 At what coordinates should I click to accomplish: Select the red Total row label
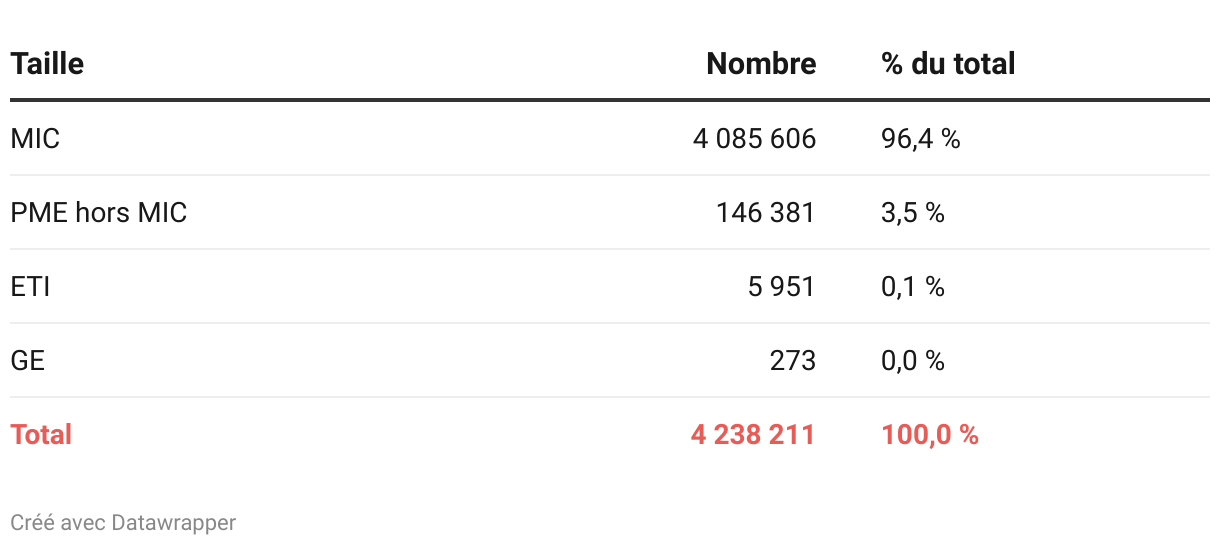41,435
